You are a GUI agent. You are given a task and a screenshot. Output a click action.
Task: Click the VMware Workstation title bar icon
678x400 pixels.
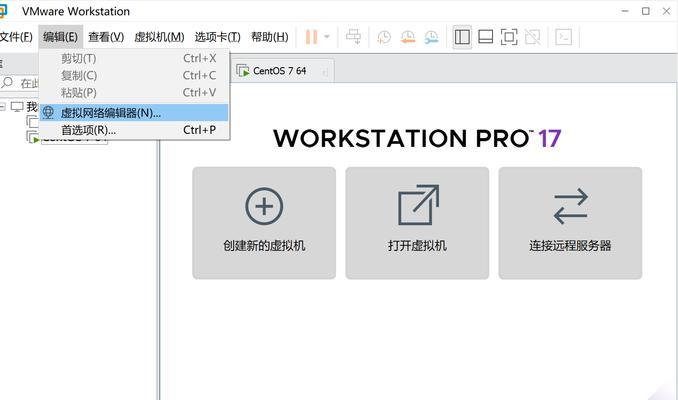point(3,11)
